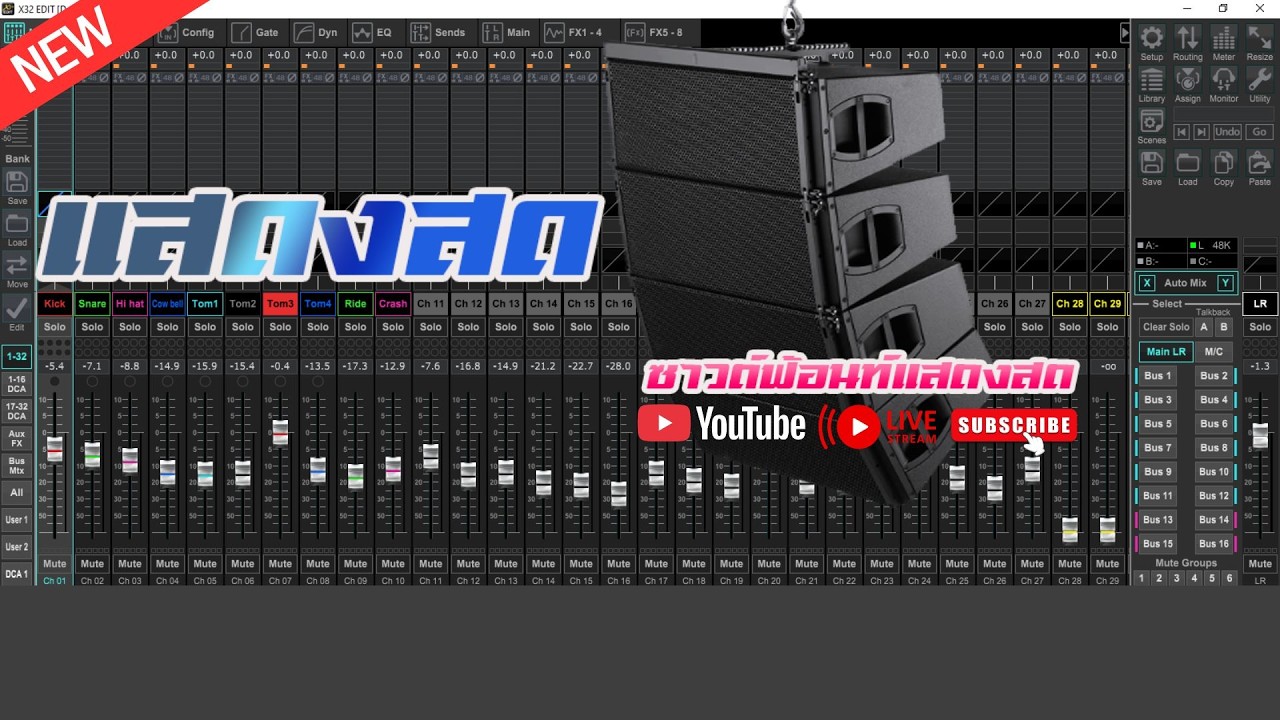Screen dimensions: 1280x720
Task: Click the Clear Solo button
Action: point(1166,327)
